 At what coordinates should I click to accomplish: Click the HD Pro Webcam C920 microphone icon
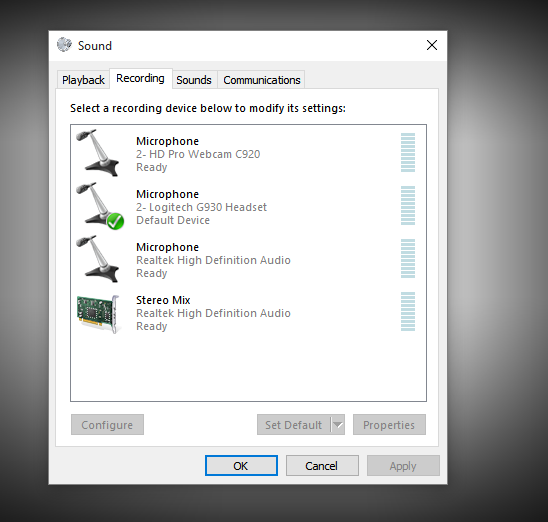coord(98,153)
